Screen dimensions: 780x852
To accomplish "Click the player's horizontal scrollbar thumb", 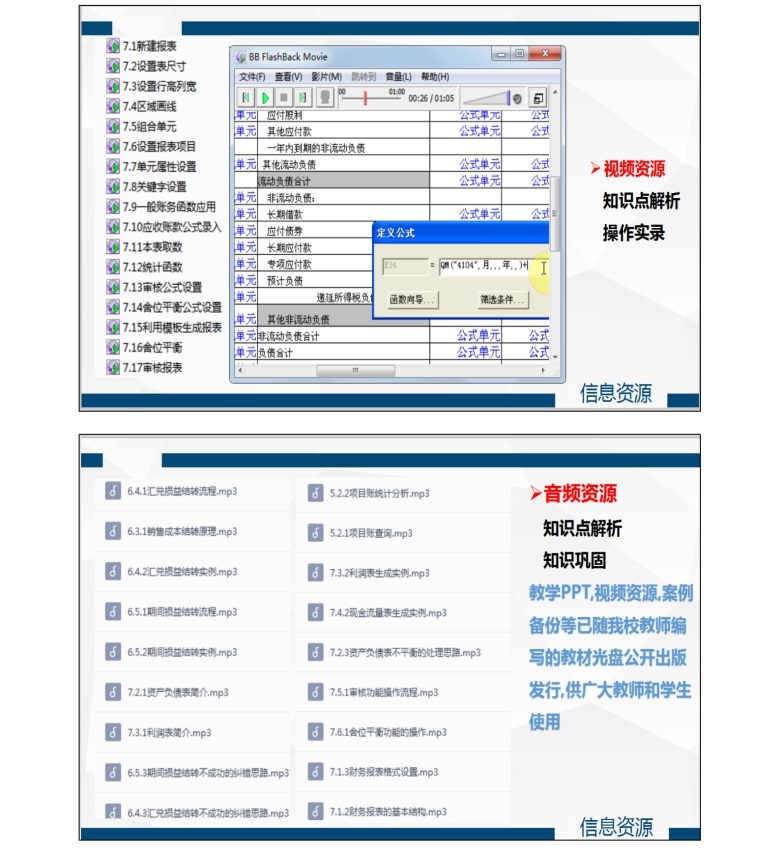I will pyautogui.click(x=355, y=370).
